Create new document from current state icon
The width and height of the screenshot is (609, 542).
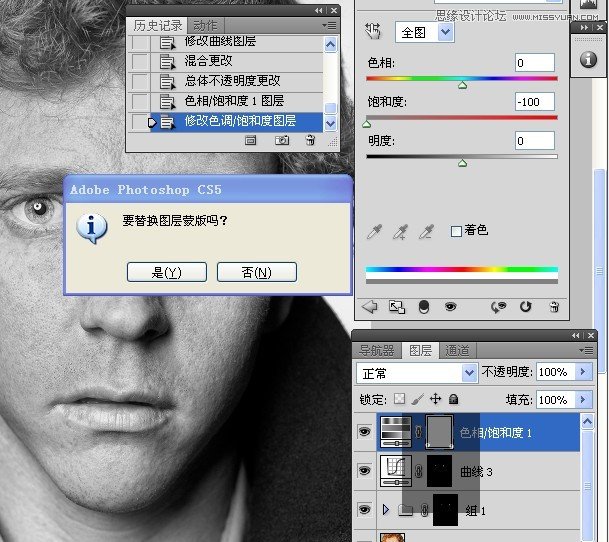[251, 140]
